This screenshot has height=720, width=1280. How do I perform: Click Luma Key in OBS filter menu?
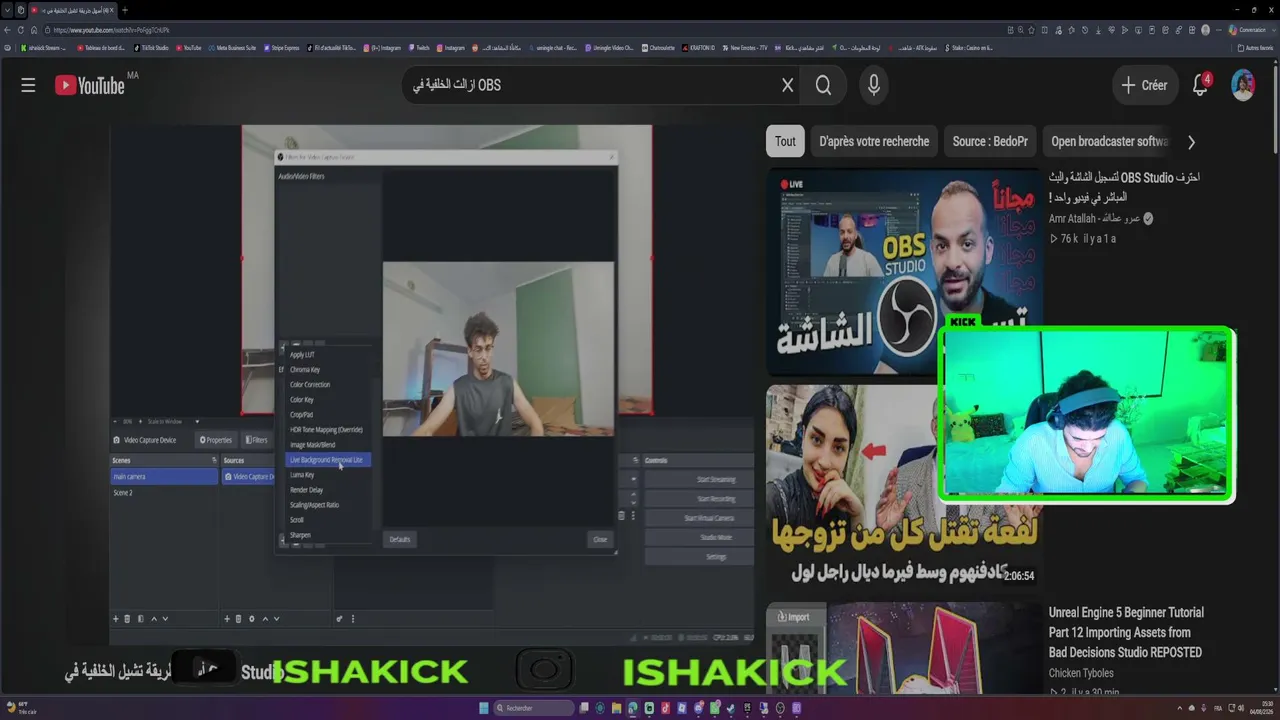pos(302,475)
